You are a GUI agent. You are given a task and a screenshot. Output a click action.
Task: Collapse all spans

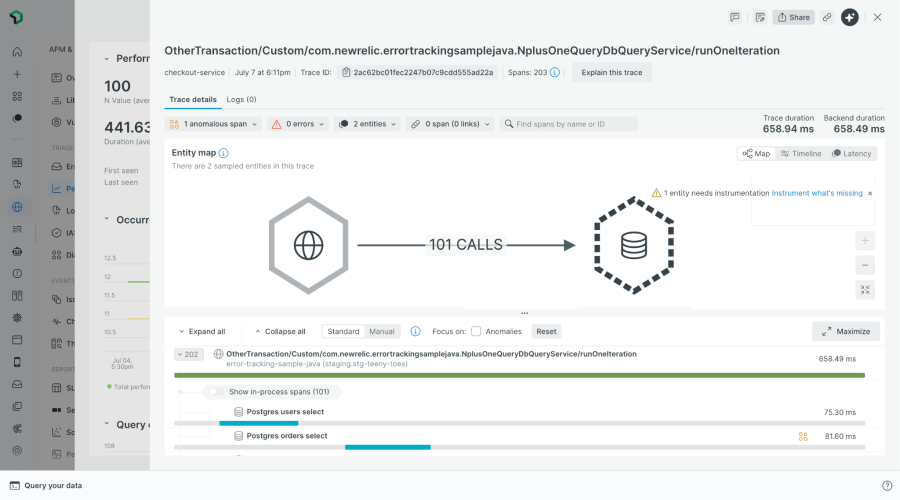pos(280,331)
